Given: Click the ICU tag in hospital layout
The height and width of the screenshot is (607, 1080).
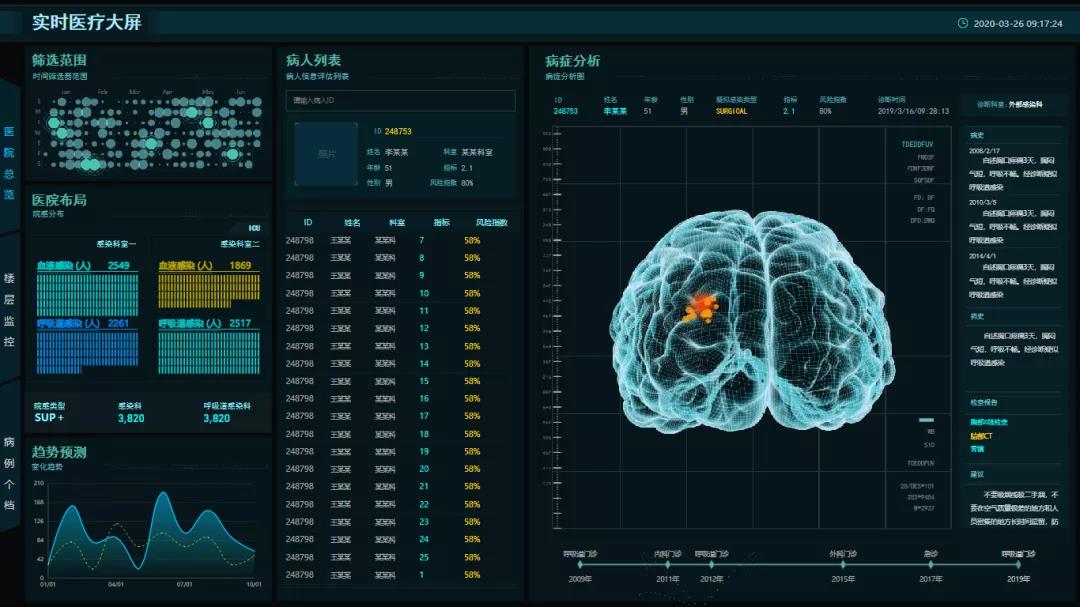Looking at the screenshot, I should click(x=254, y=228).
